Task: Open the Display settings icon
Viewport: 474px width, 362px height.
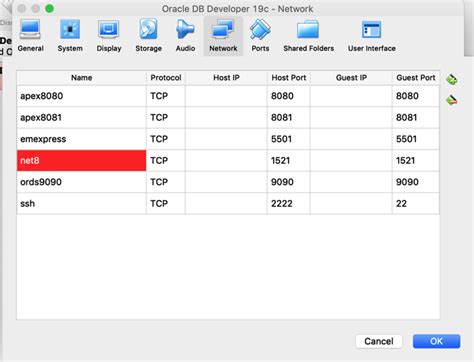Action: pyautogui.click(x=109, y=36)
